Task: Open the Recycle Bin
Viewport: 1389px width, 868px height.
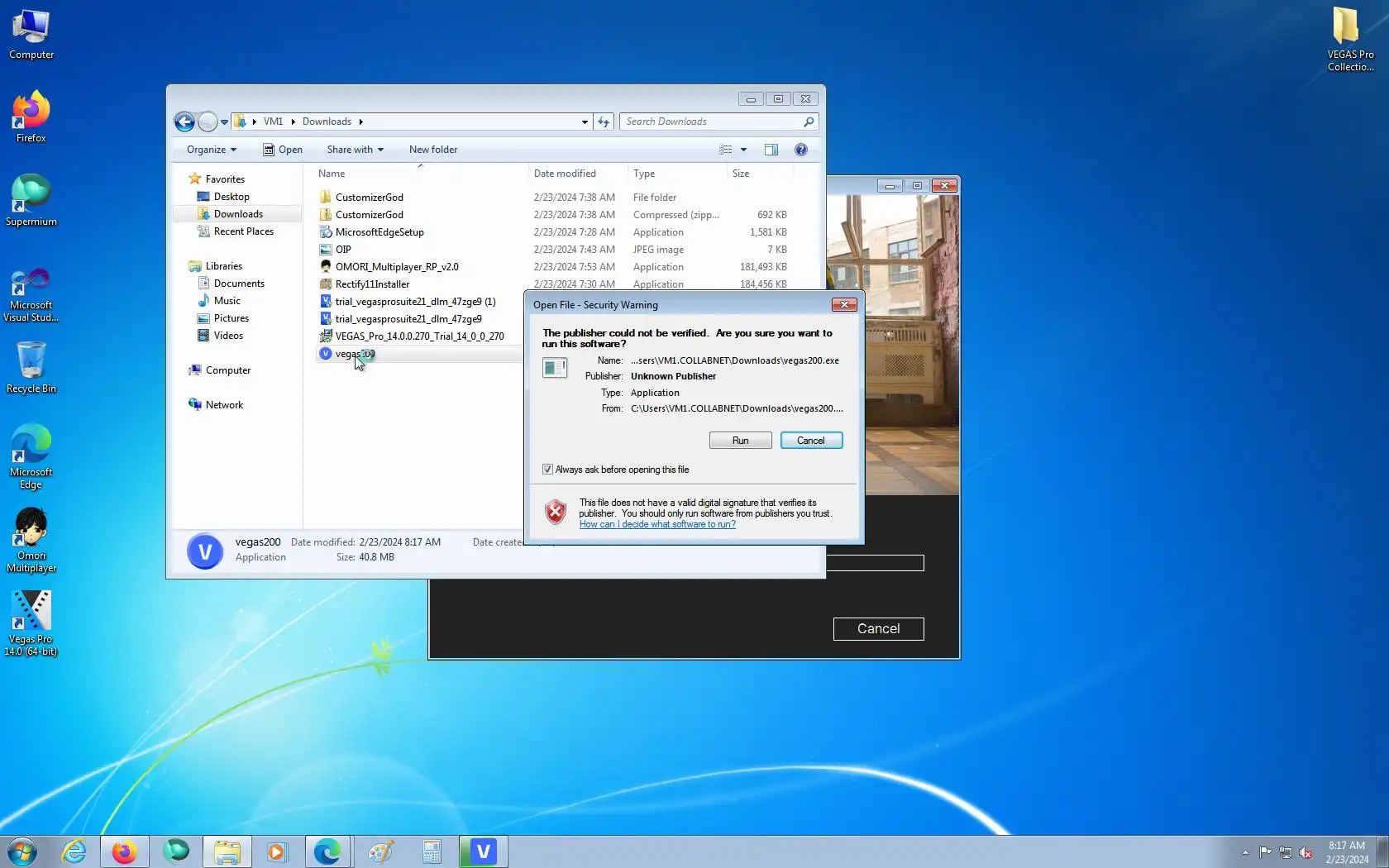Action: tap(31, 368)
